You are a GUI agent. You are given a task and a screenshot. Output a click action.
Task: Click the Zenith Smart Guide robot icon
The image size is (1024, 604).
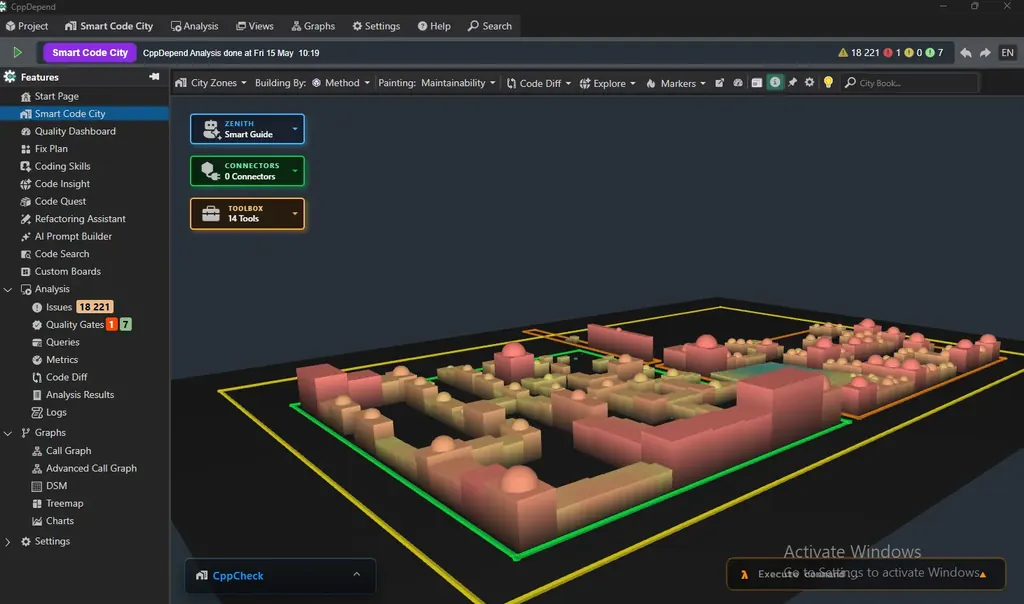point(211,129)
